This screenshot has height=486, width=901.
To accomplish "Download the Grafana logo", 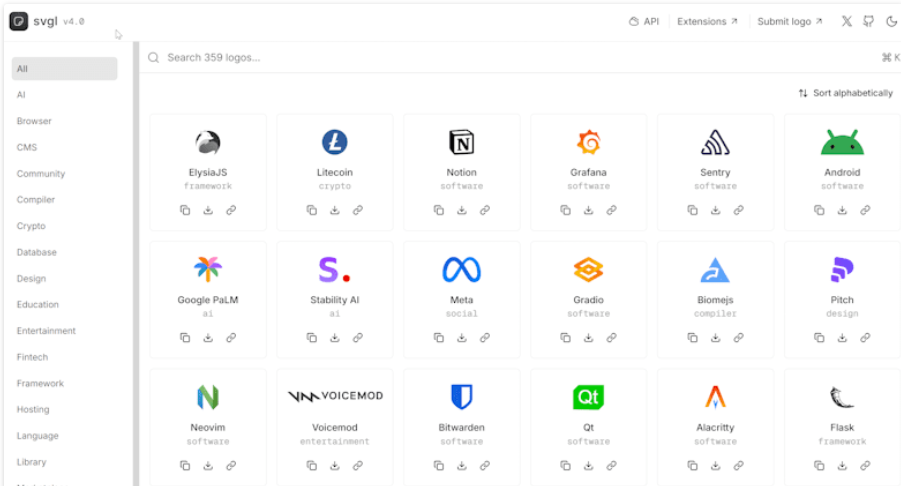I will click(x=588, y=210).
